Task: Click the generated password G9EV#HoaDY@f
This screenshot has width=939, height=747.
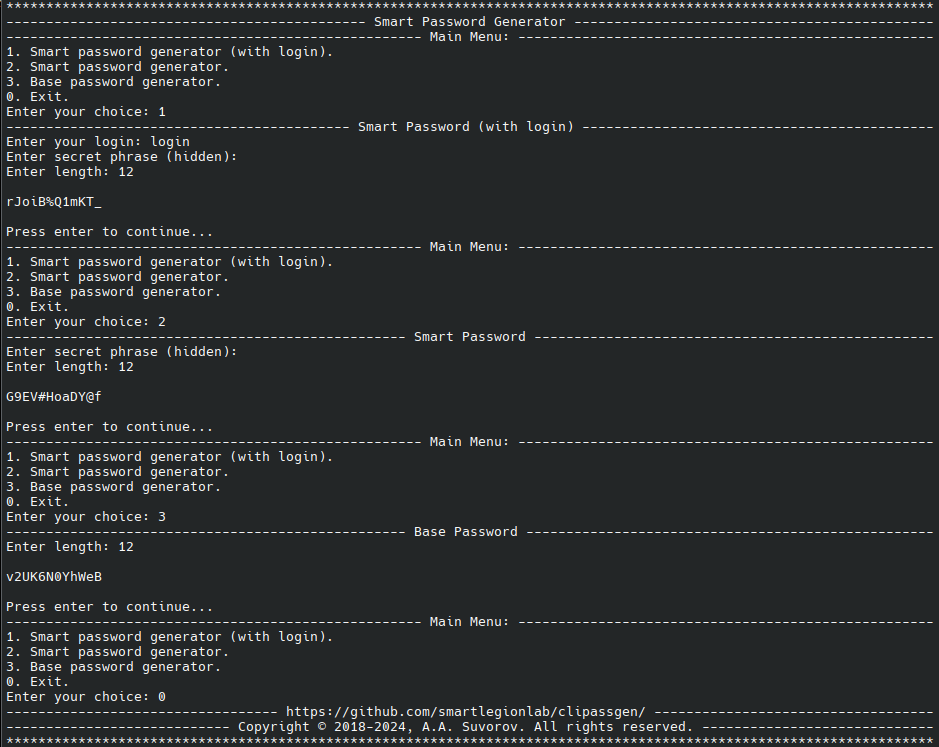Action: click(54, 397)
